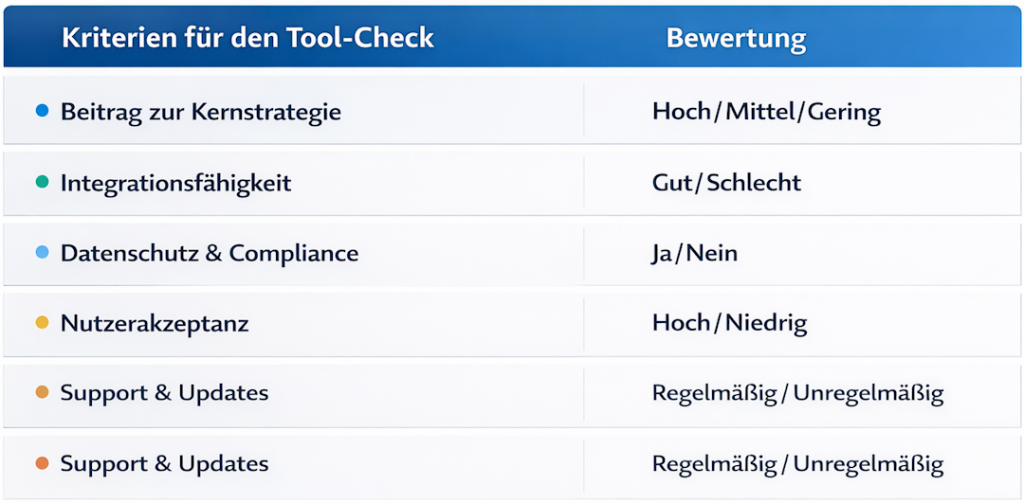Image resolution: width=1024 pixels, height=503 pixels.
Task: Click the bottom-most "Support & Updates" label
Action: 164,464
